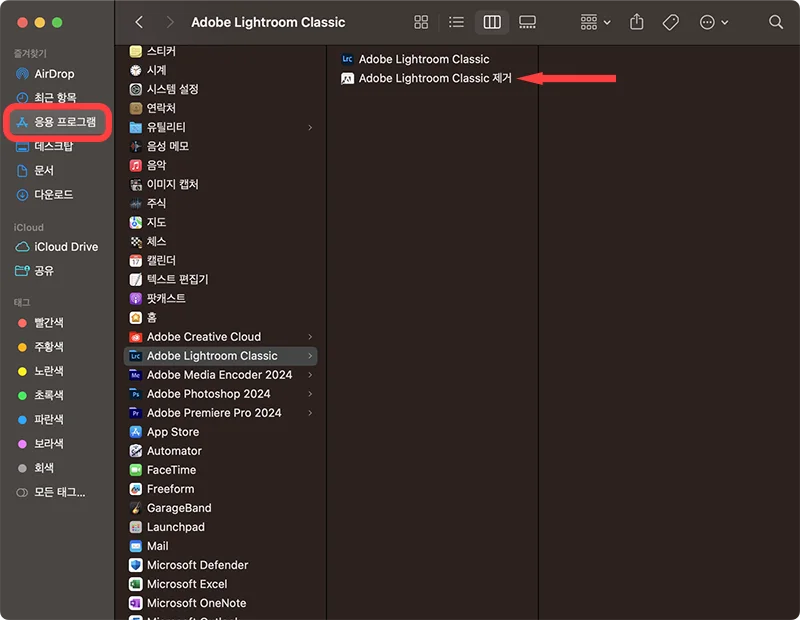
Task: Select the 회색 gray tag
Action: [x=36, y=468]
